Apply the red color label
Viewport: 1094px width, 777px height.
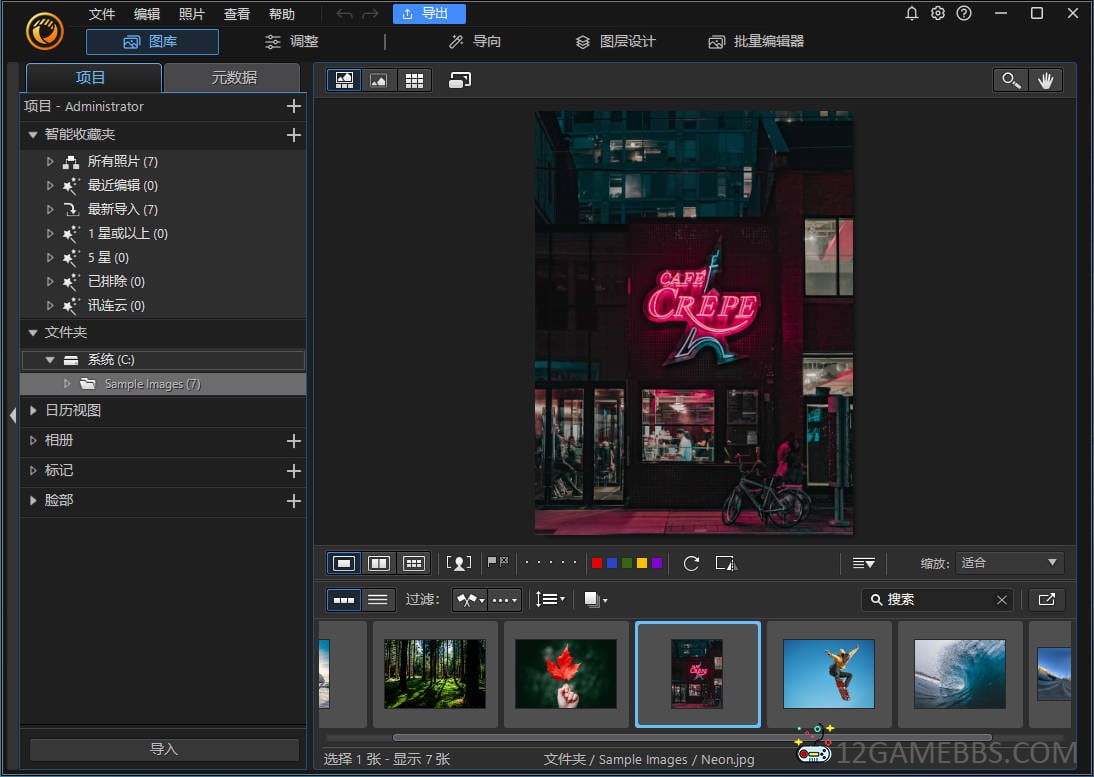tap(597, 563)
